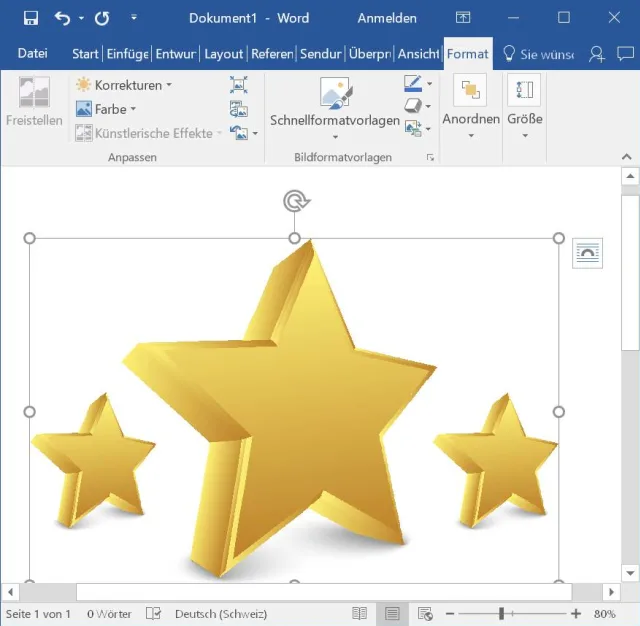
Task: Click the Save icon in the title bar
Action: 30,18
